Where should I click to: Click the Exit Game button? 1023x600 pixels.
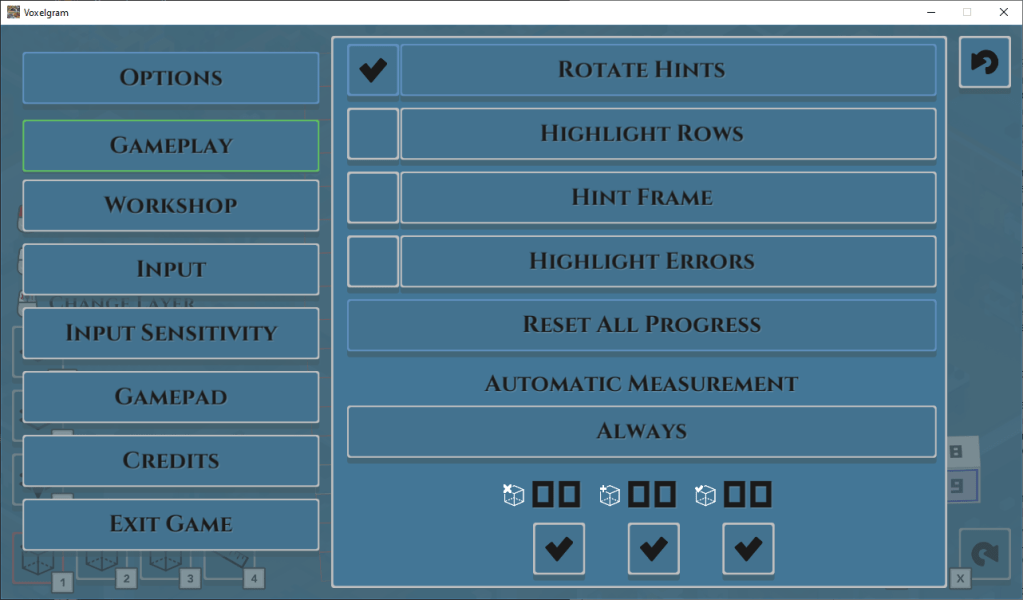[x=171, y=524]
